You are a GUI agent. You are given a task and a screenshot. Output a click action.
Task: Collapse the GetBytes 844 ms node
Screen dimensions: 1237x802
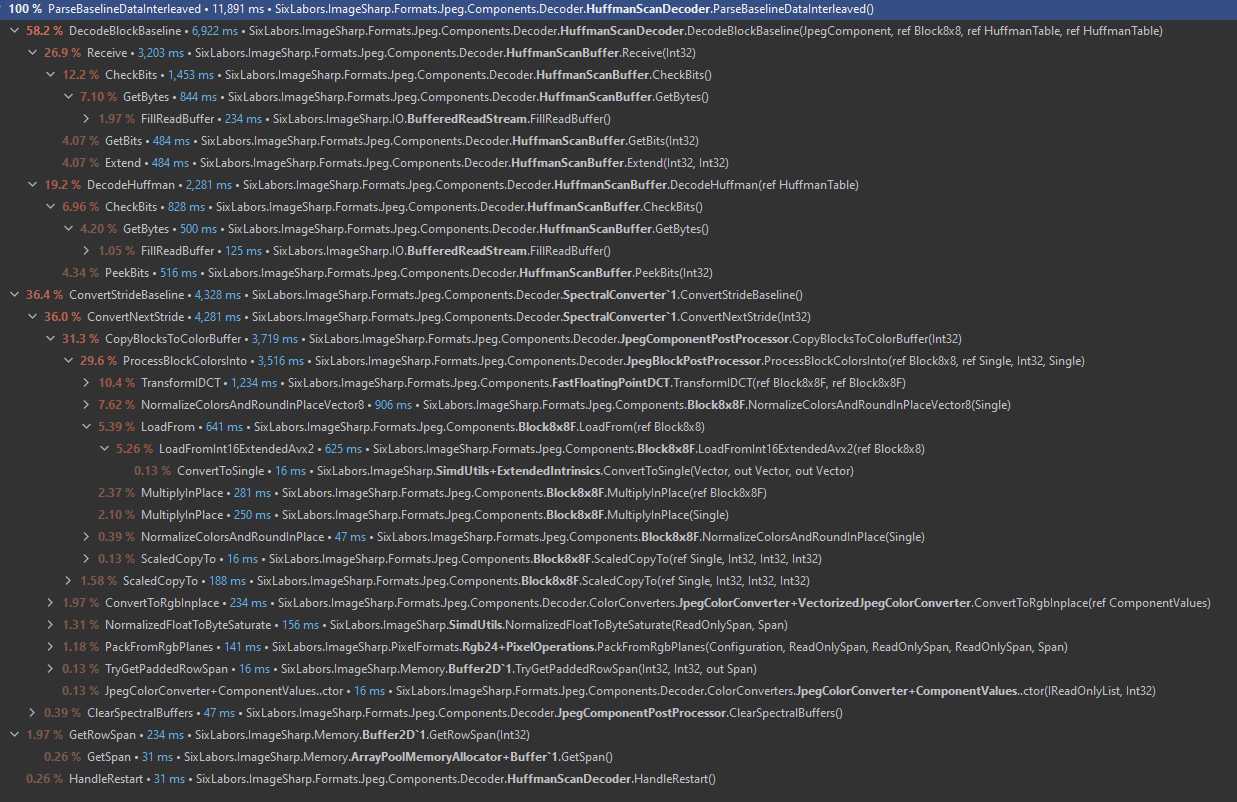[x=68, y=97]
